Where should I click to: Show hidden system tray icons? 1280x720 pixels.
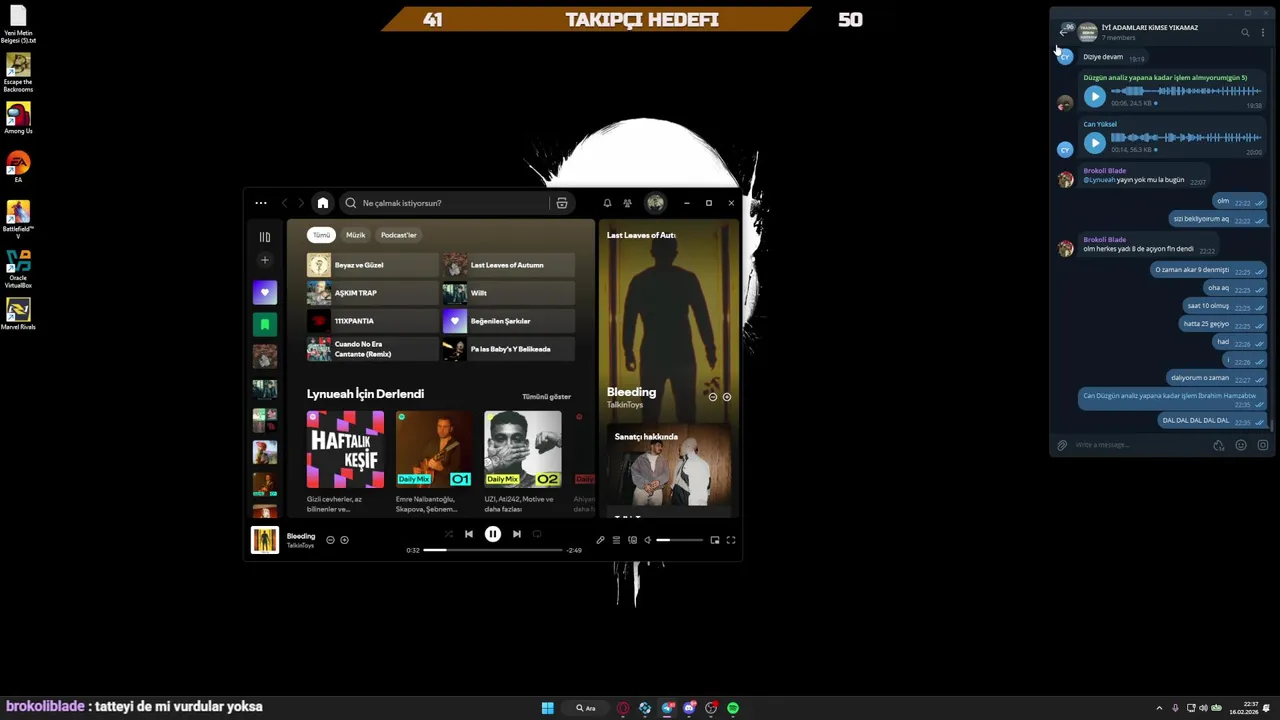click(1159, 708)
